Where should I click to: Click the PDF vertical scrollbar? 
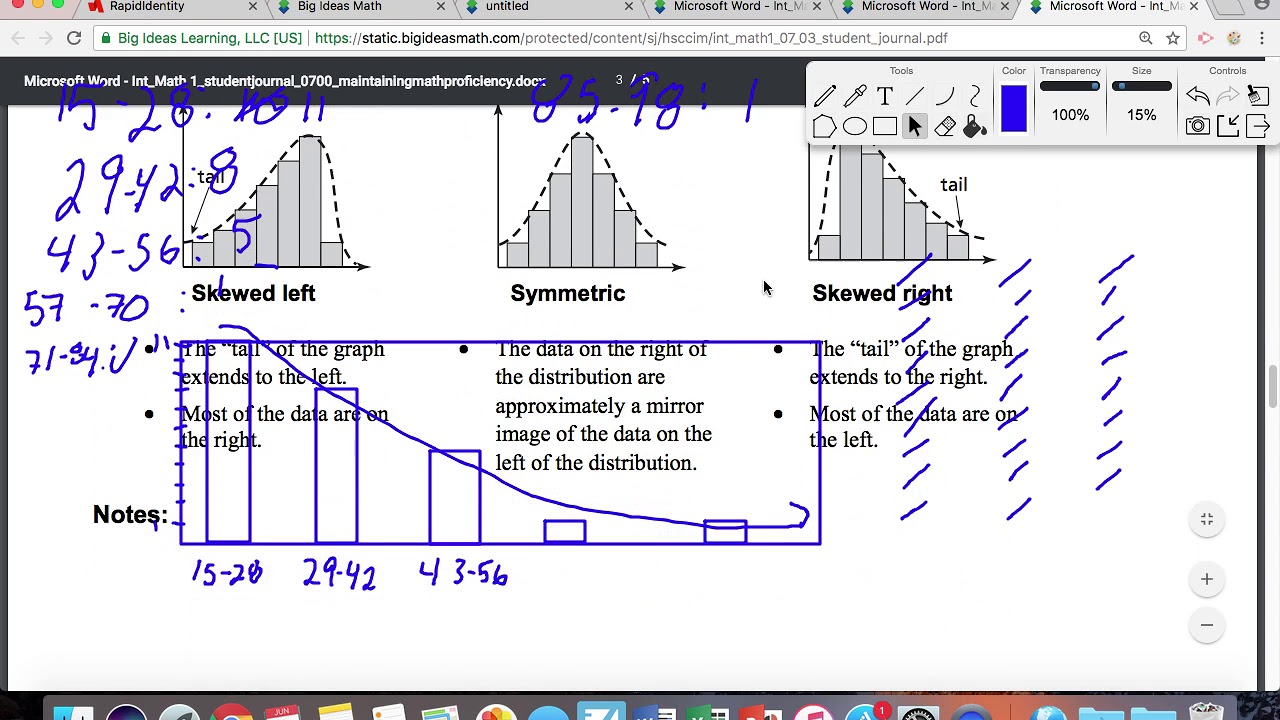click(x=1273, y=387)
